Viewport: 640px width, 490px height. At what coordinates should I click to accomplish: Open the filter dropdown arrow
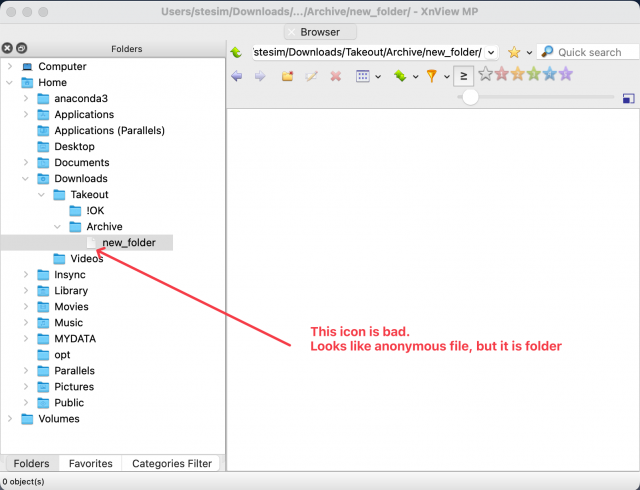(447, 76)
